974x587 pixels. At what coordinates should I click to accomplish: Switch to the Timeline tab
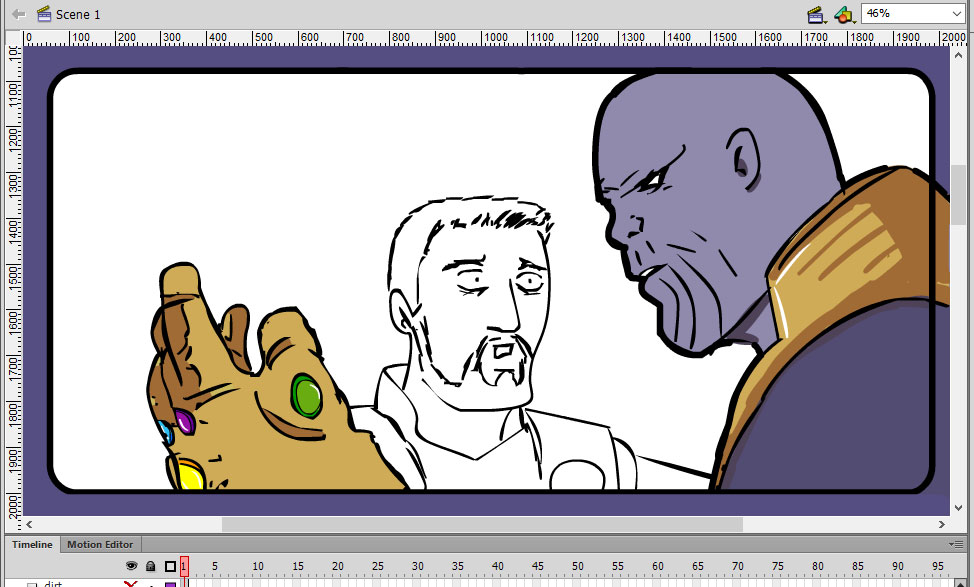pyautogui.click(x=32, y=544)
